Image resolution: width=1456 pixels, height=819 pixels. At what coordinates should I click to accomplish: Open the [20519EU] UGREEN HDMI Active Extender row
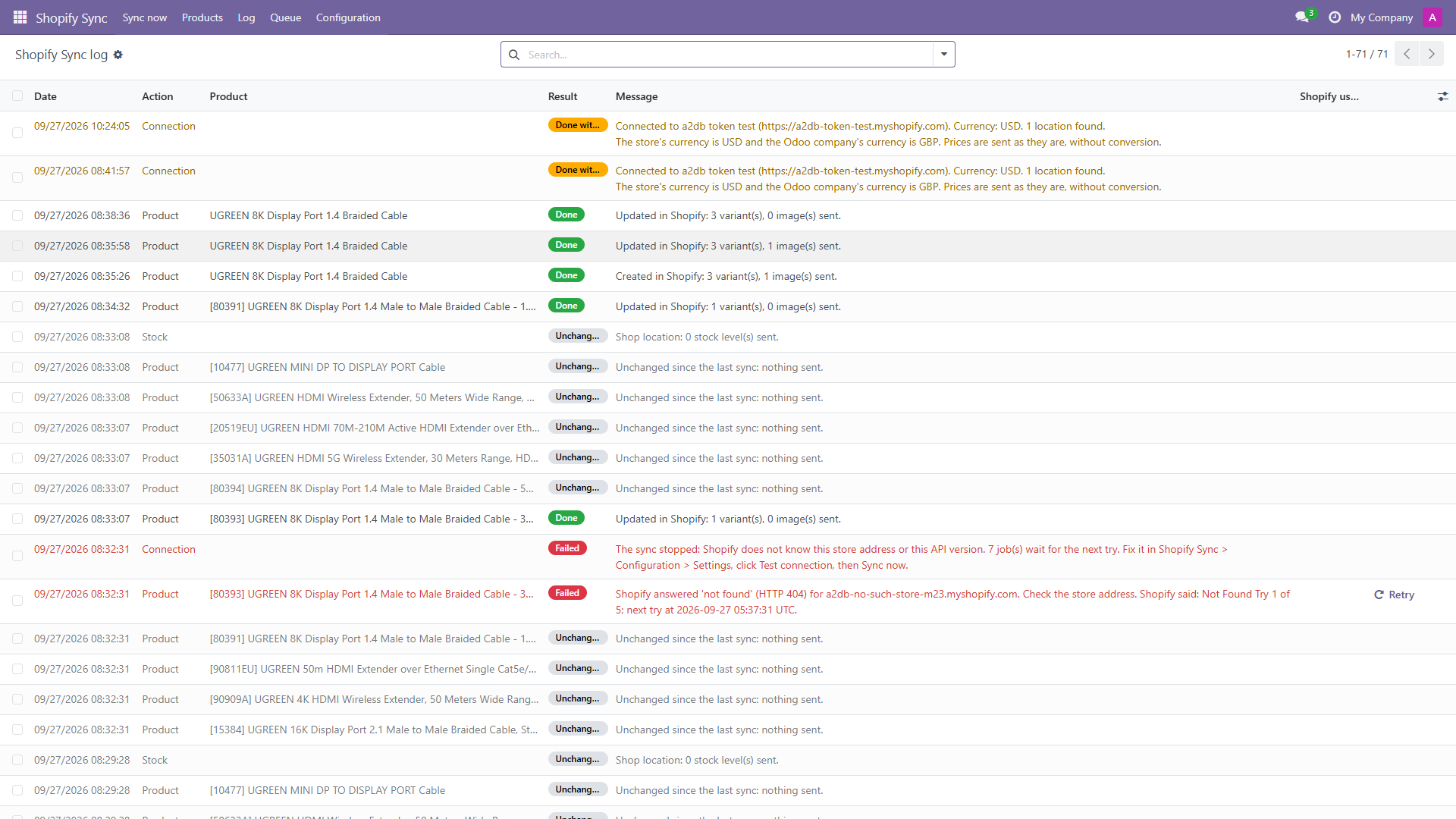tap(728, 428)
